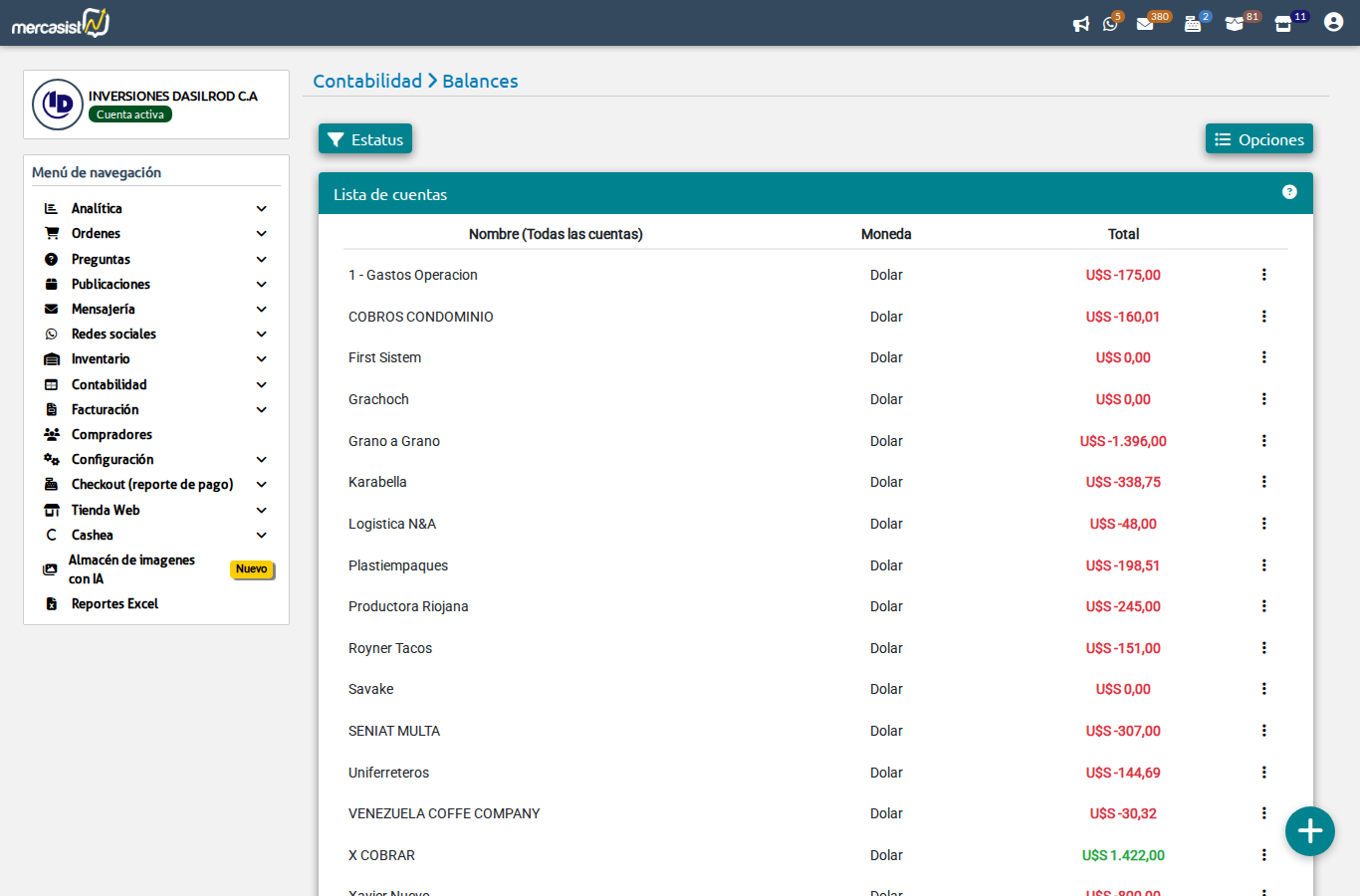1360x896 pixels.
Task: Expand the Inventario sidebar section
Action: (261, 359)
